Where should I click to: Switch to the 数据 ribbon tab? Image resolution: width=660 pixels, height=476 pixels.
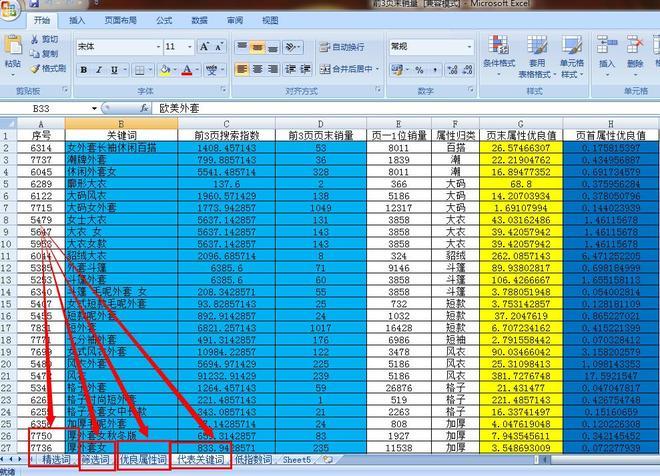[200, 20]
